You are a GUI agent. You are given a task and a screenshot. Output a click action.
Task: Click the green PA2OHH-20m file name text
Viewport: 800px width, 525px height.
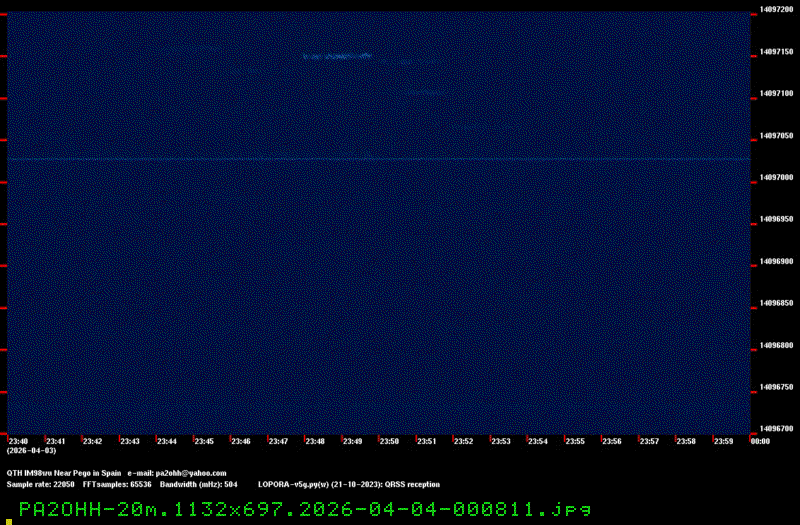(298, 509)
